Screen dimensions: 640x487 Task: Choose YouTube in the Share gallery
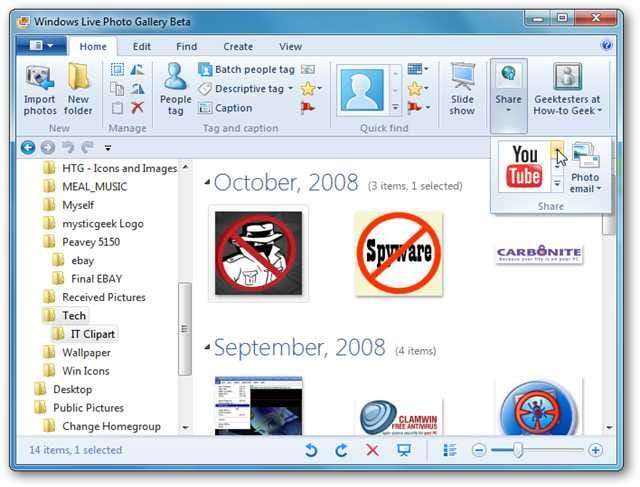coord(524,167)
